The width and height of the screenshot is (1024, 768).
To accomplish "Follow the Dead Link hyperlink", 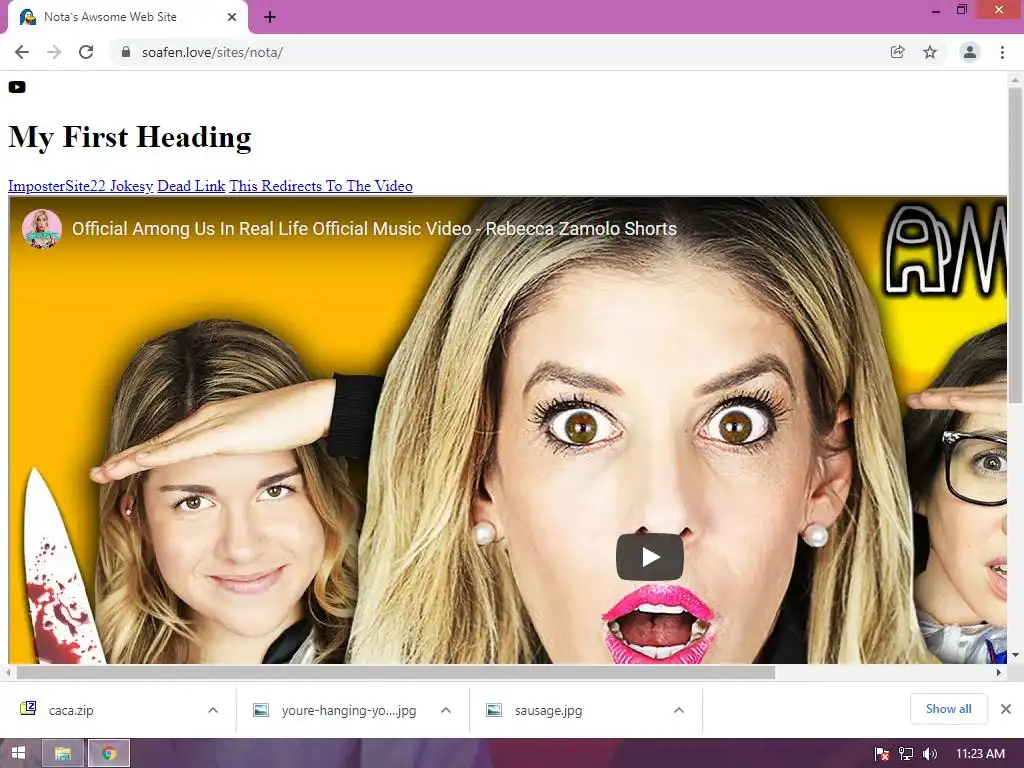I will pos(191,186).
